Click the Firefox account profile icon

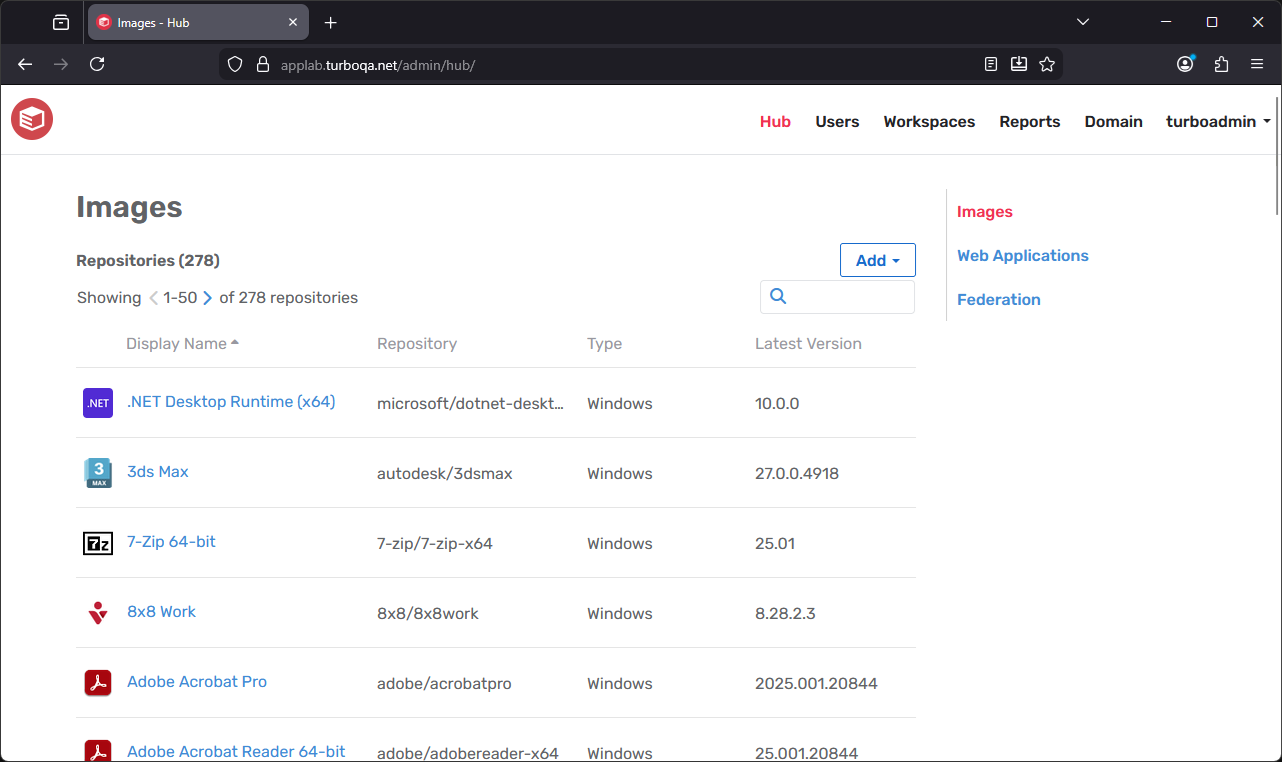coord(1185,63)
